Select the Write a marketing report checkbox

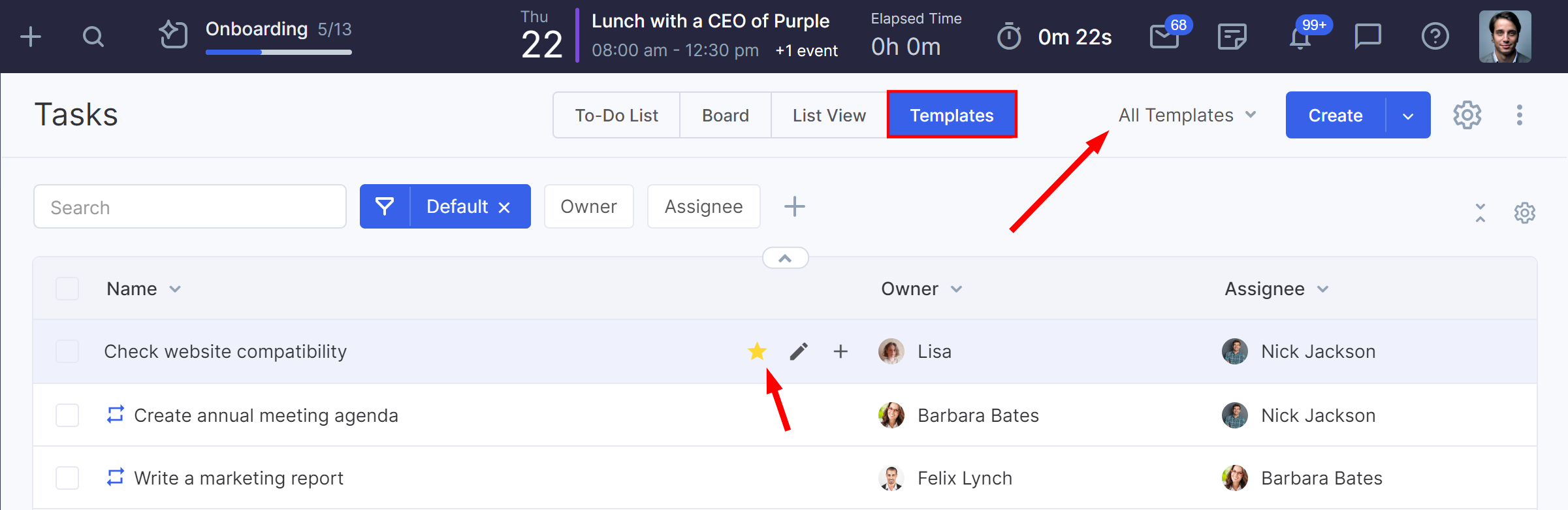point(67,478)
